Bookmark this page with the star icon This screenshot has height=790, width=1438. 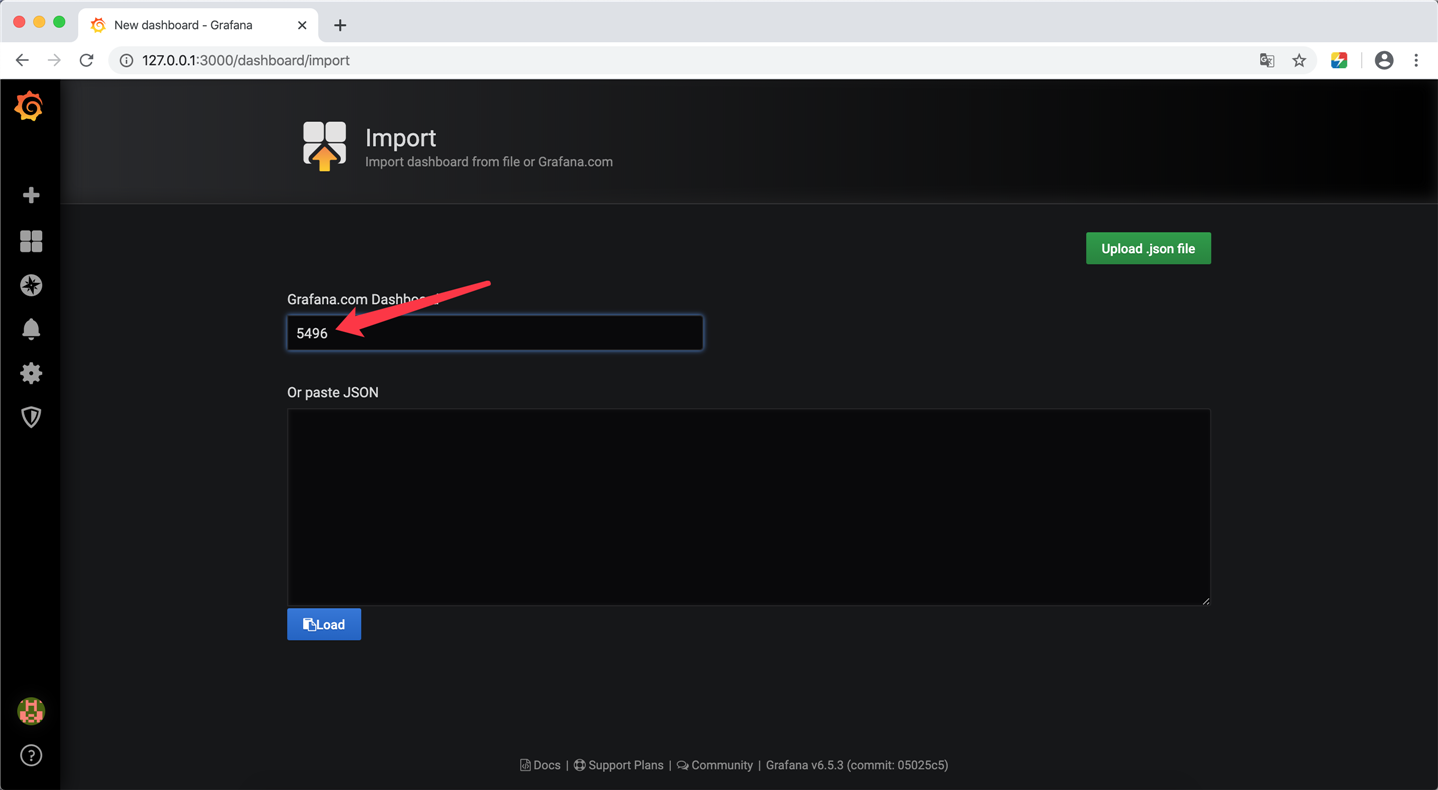tap(1299, 60)
